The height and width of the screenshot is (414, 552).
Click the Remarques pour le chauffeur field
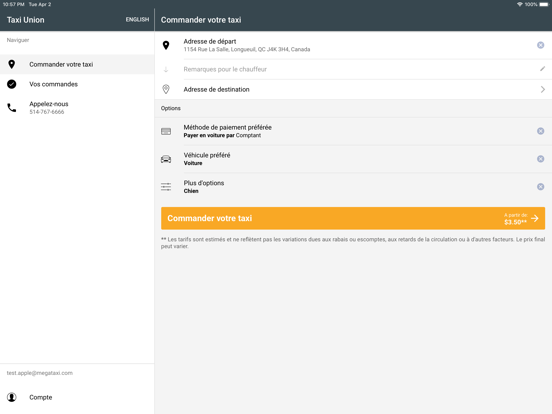pyautogui.click(x=353, y=69)
